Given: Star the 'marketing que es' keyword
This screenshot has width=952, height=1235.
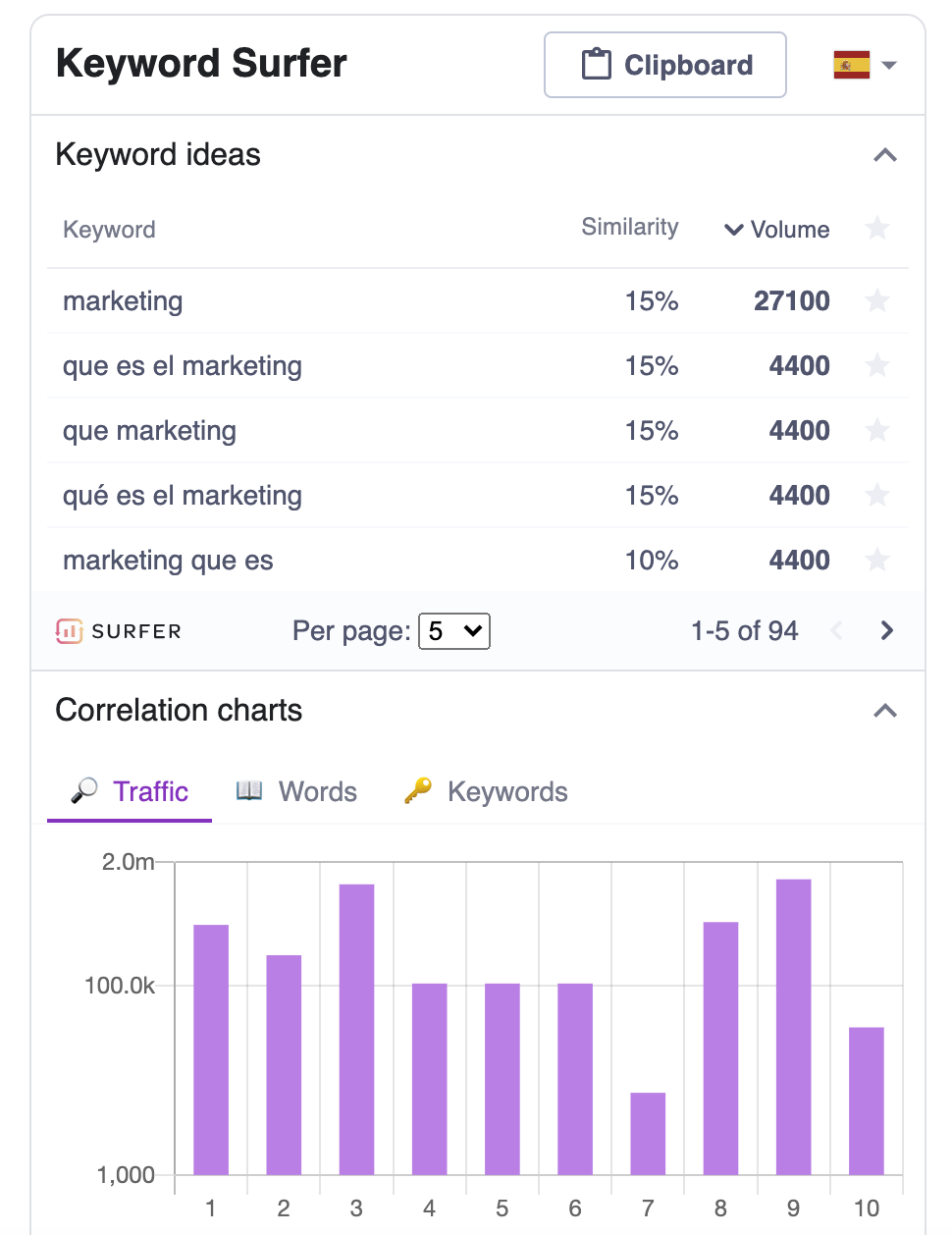Looking at the screenshot, I should pos(877,560).
